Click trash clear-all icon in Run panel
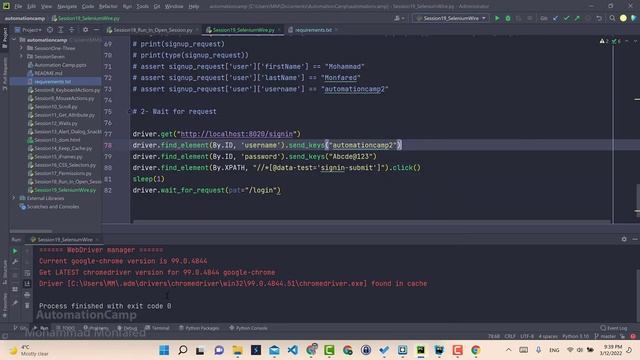Image resolution: width=640 pixels, height=360 pixels. [27, 305]
